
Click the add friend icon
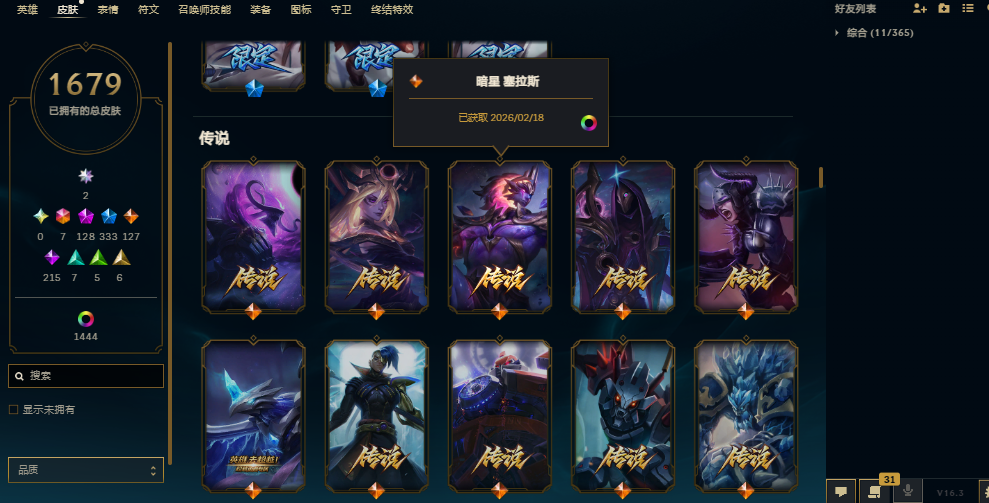pyautogui.click(x=920, y=8)
